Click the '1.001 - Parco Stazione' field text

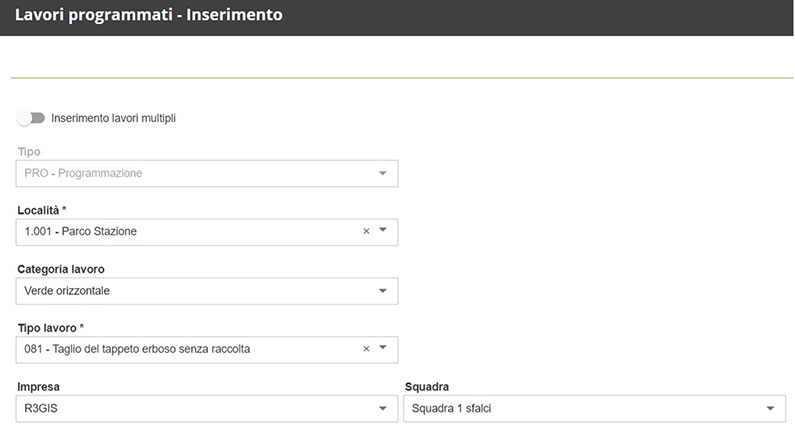(81, 231)
